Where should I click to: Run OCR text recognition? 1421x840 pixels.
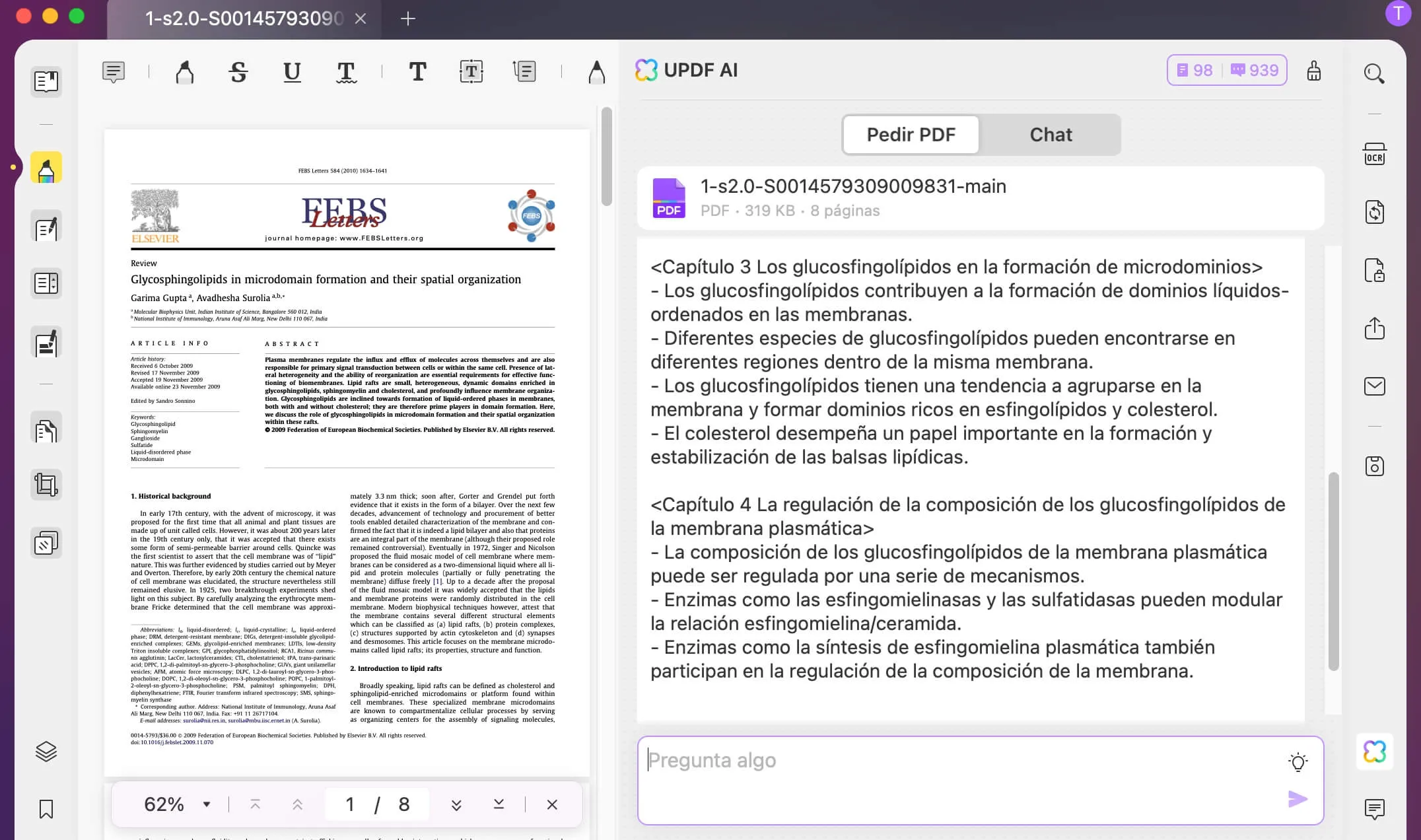click(1375, 154)
